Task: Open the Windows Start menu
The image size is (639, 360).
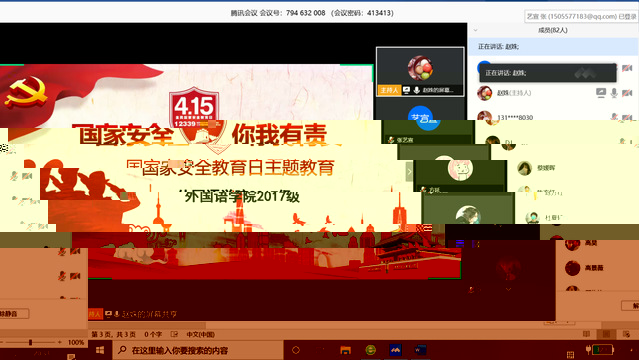Action: point(100,350)
